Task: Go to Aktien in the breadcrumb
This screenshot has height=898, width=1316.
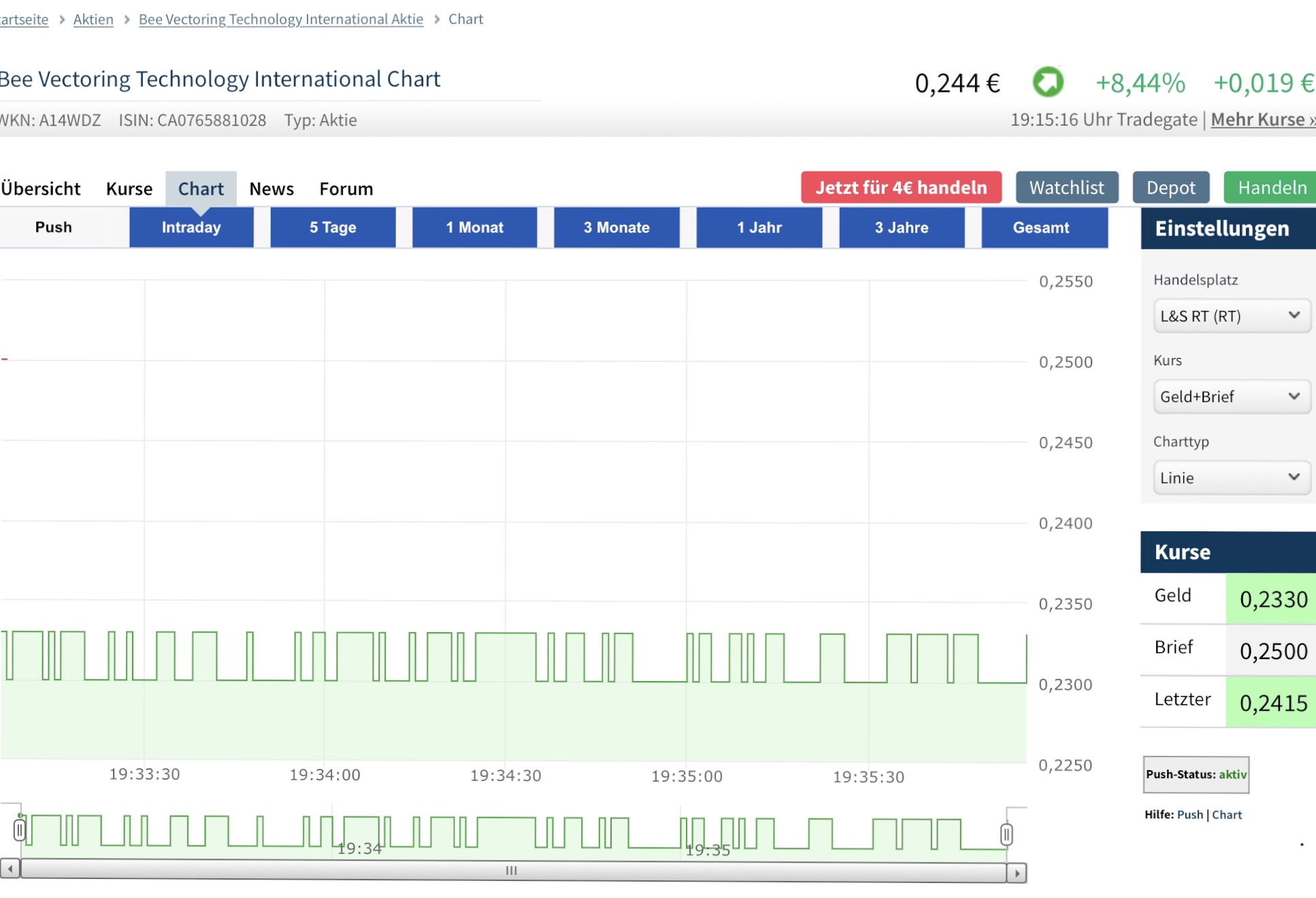Action: click(93, 19)
